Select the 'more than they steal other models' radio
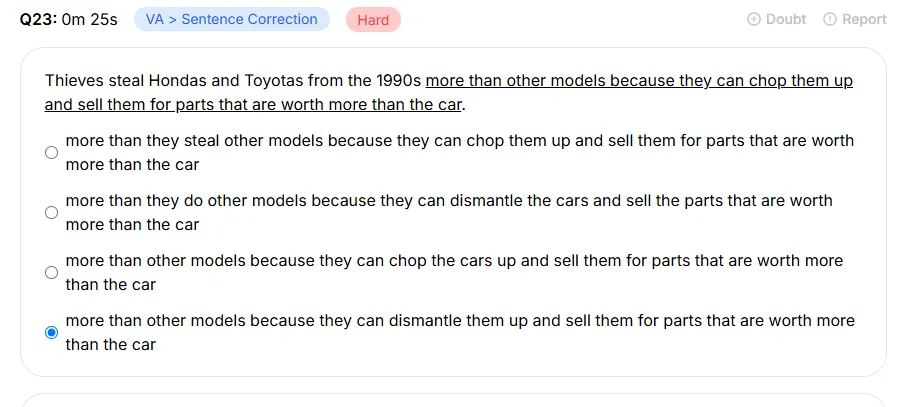Screen dimensions: 921x407 52,153
